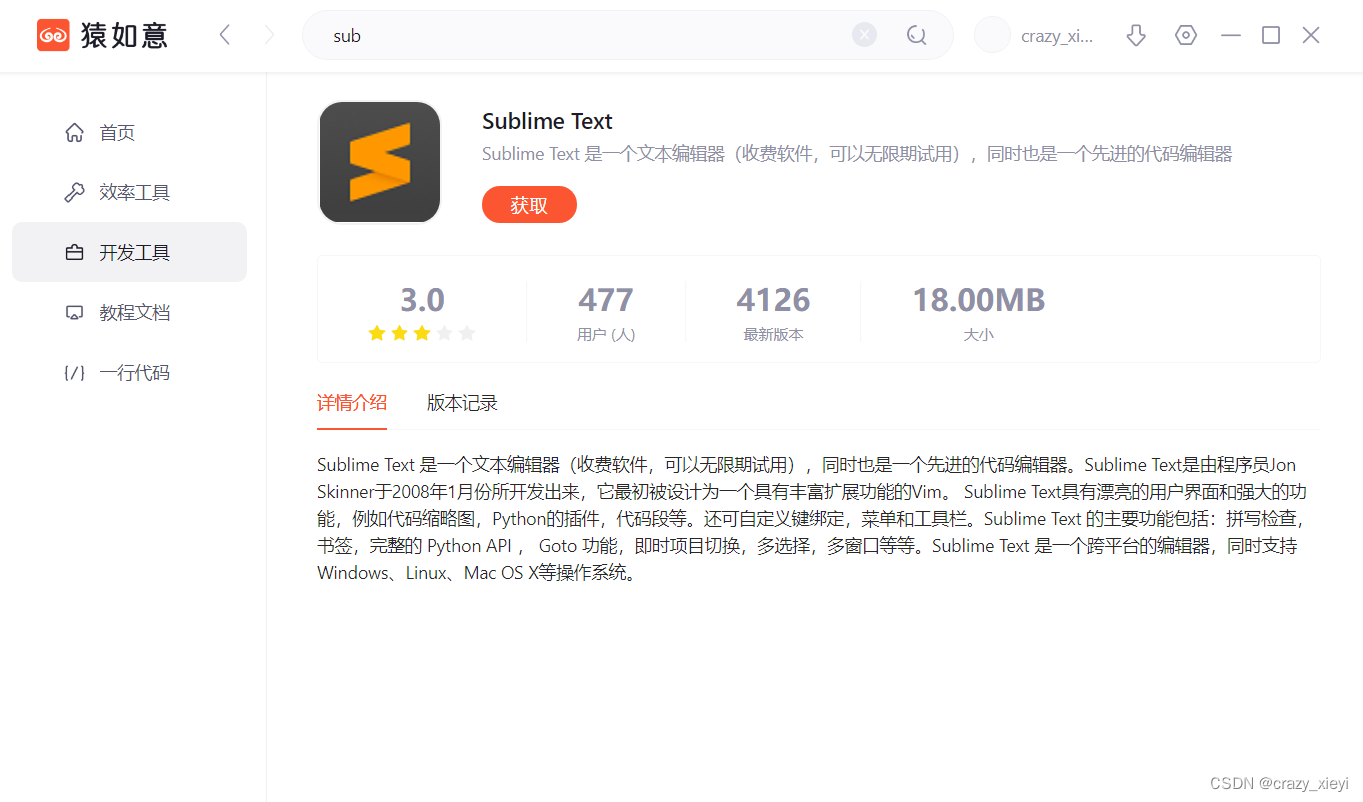The image size is (1363, 802).
Task: Switch to the 版本记录 tab
Action: (x=462, y=403)
